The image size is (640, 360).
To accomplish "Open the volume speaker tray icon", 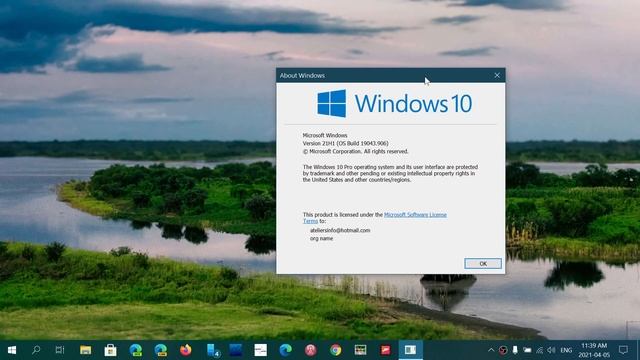I will click(551, 350).
